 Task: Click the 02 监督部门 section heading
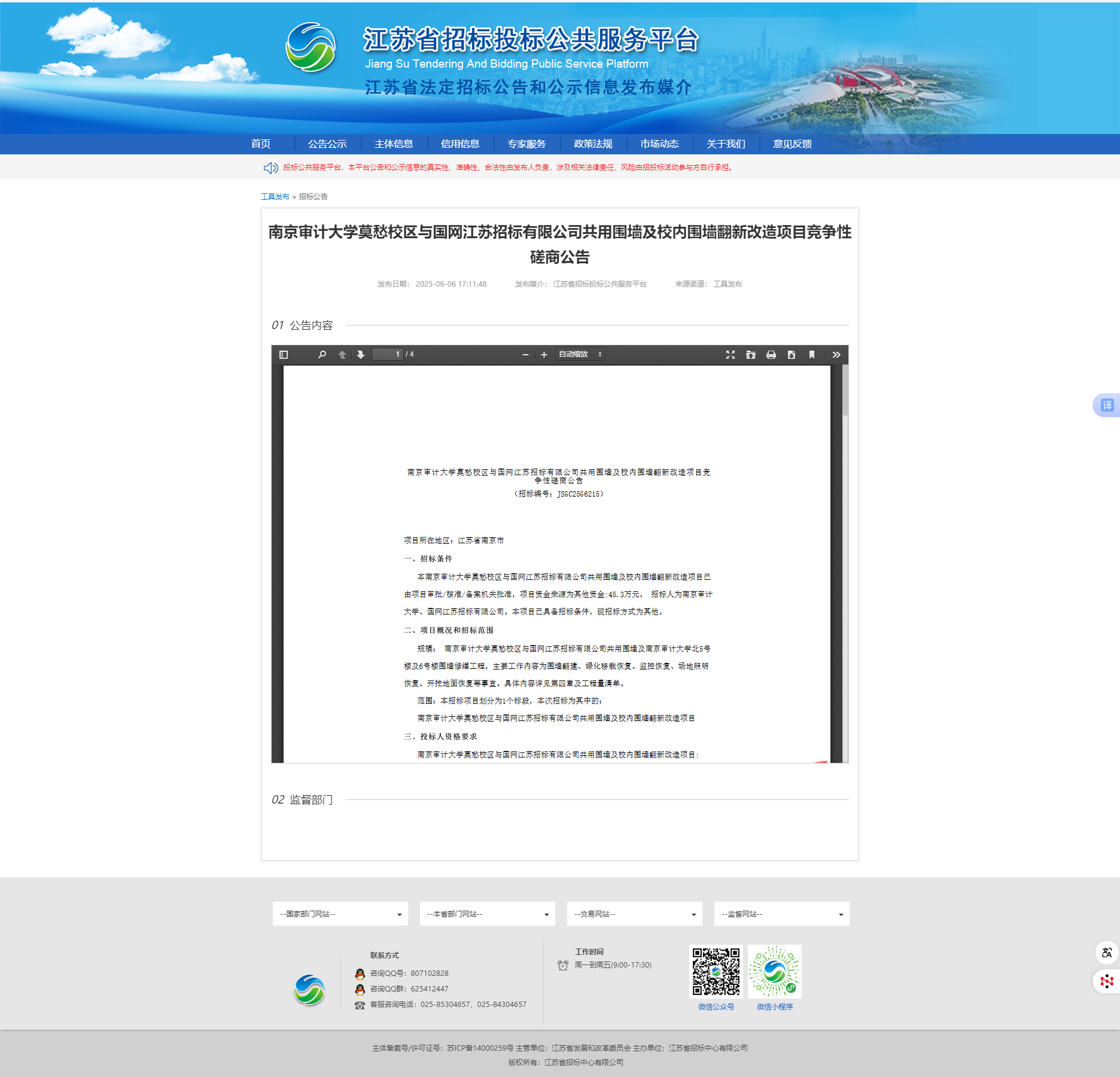[302, 799]
